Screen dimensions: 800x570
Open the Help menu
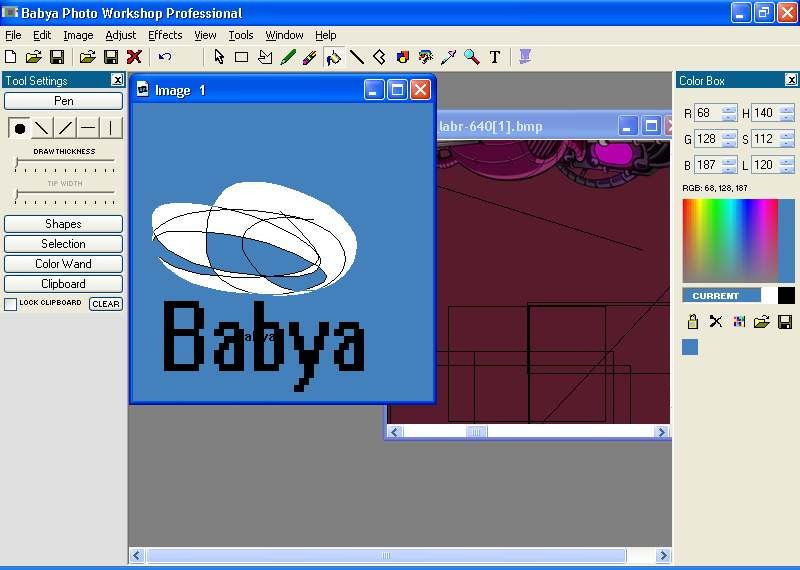pos(326,35)
